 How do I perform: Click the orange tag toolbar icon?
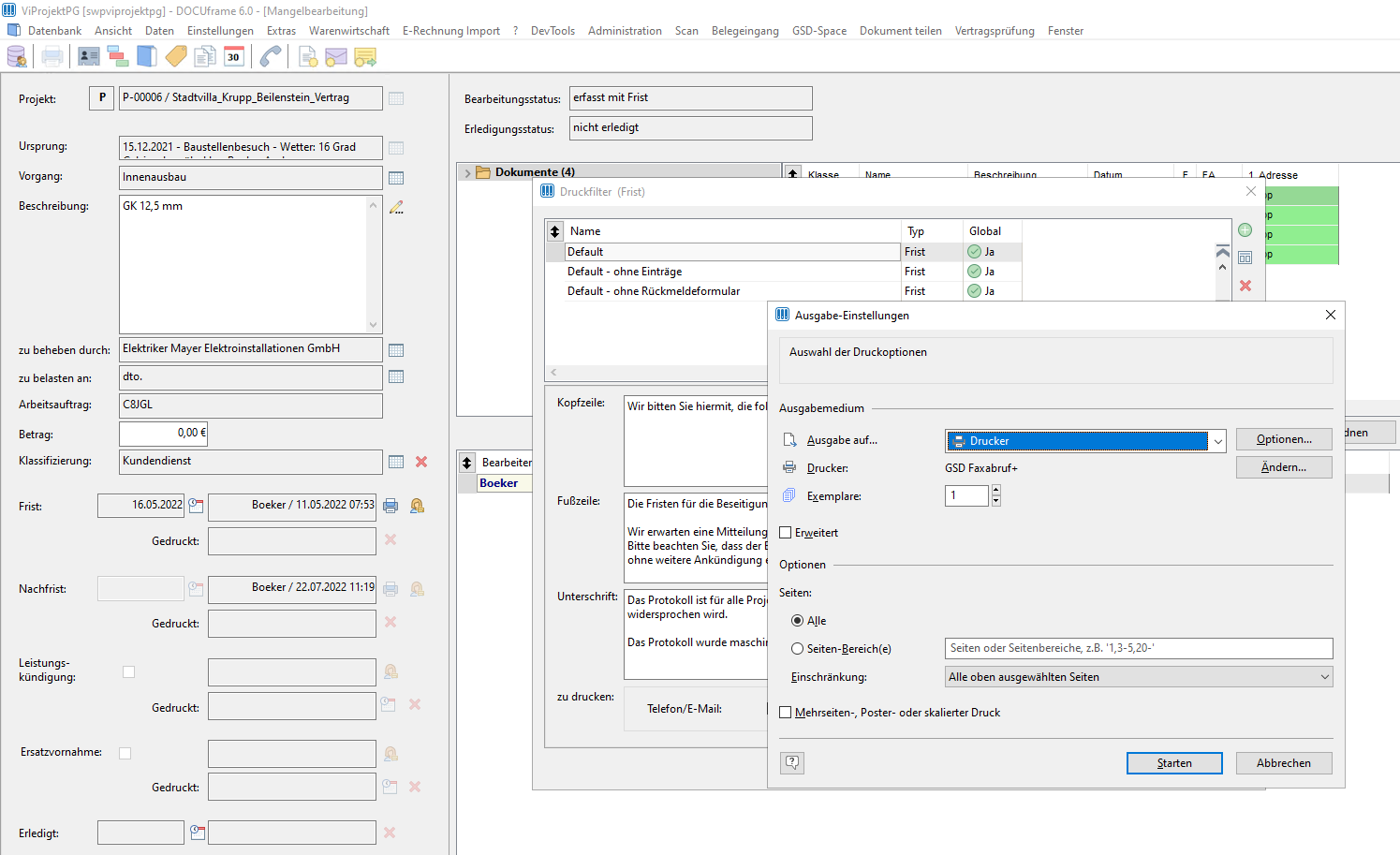tap(176, 57)
